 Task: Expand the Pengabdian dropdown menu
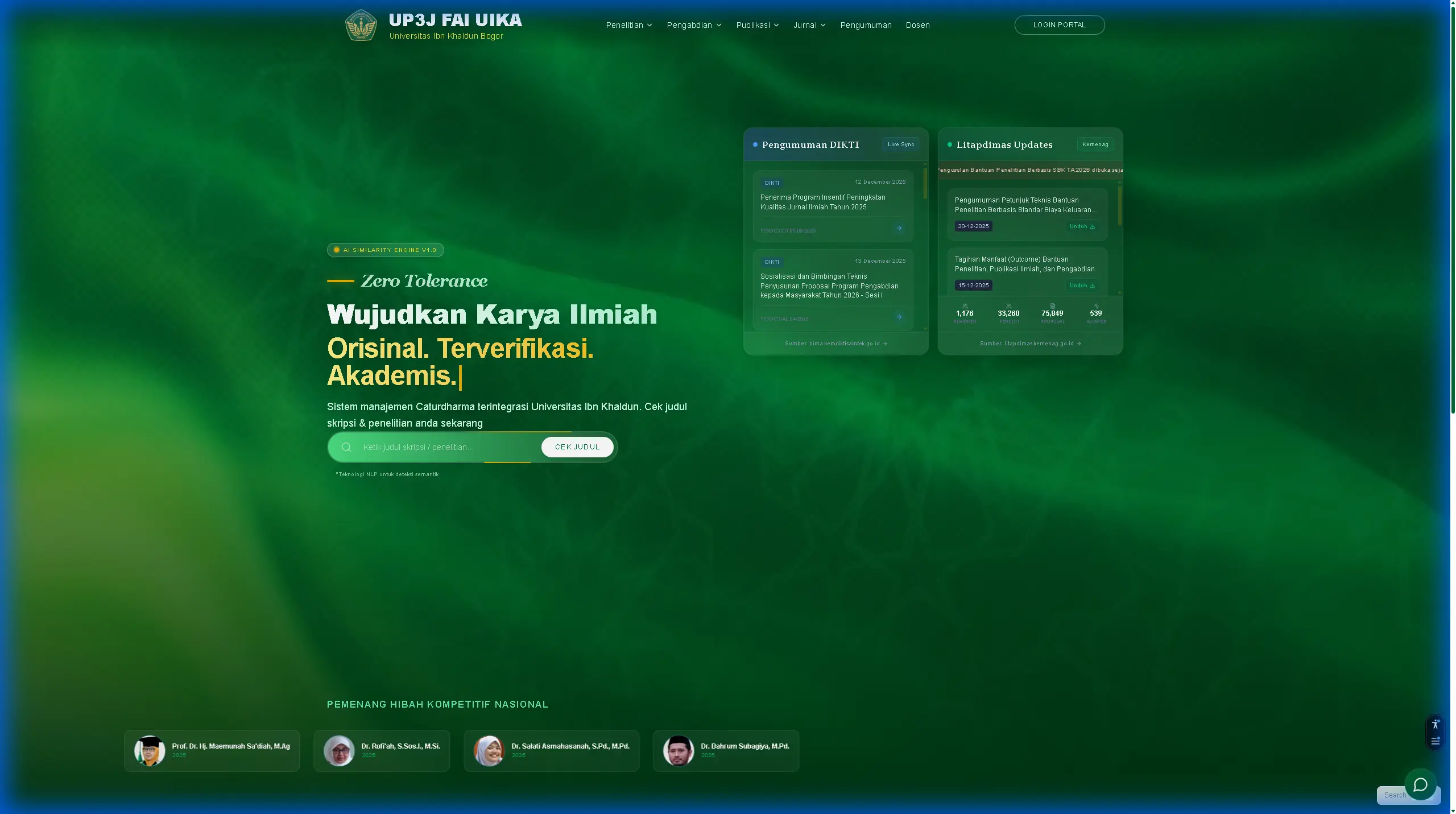coord(694,25)
